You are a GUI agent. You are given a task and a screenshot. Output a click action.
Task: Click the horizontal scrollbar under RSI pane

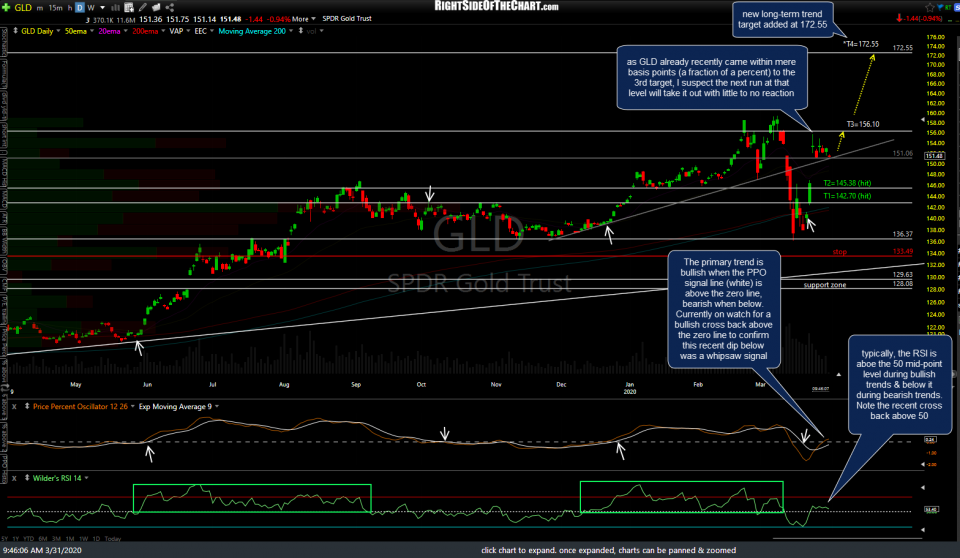coord(847,538)
